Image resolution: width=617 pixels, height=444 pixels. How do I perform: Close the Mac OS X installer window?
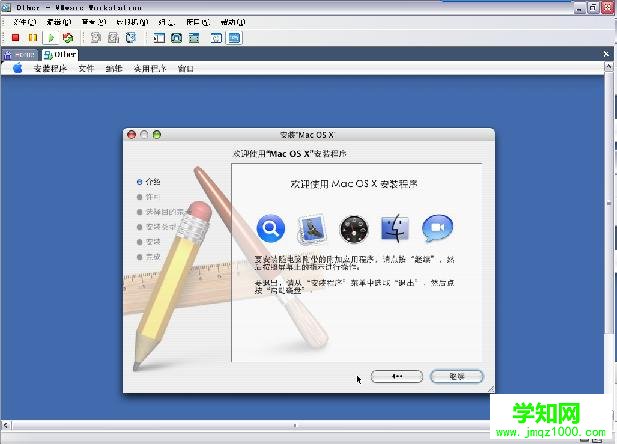click(131, 135)
